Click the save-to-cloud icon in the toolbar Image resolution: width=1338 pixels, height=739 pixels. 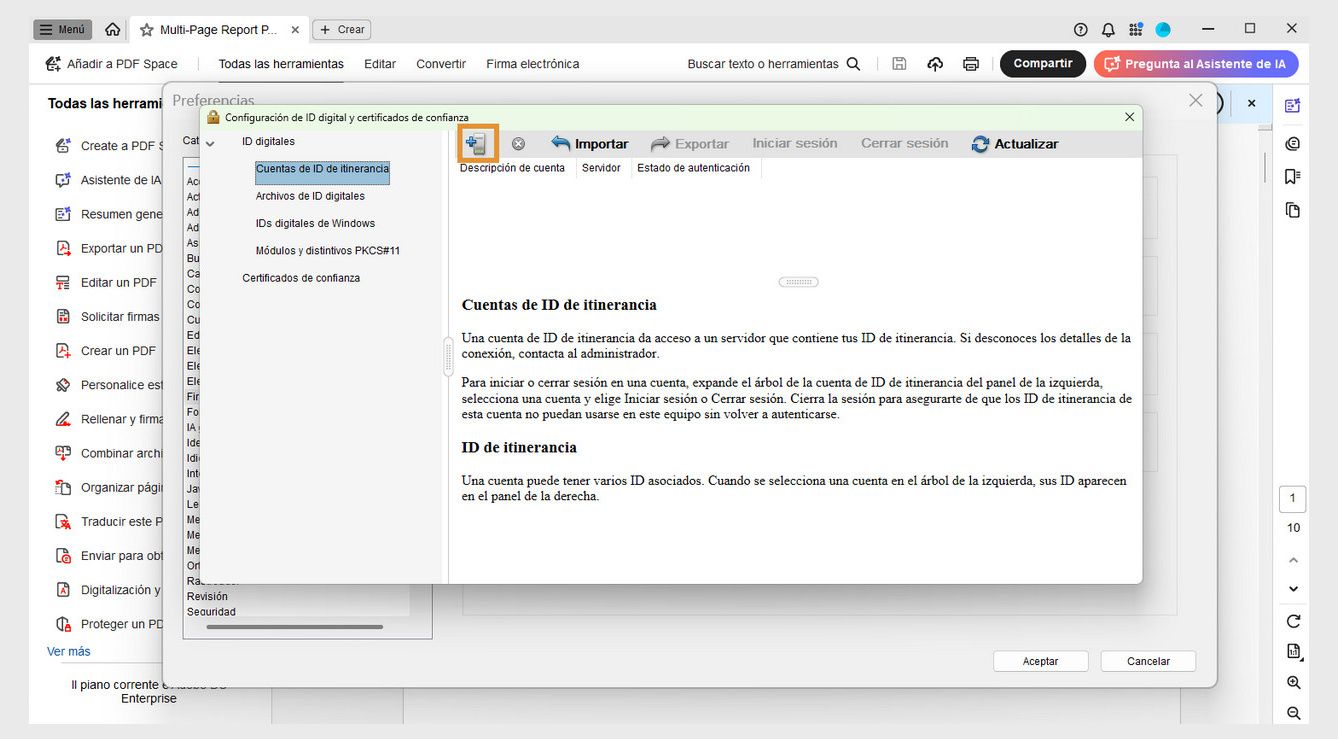[934, 63]
